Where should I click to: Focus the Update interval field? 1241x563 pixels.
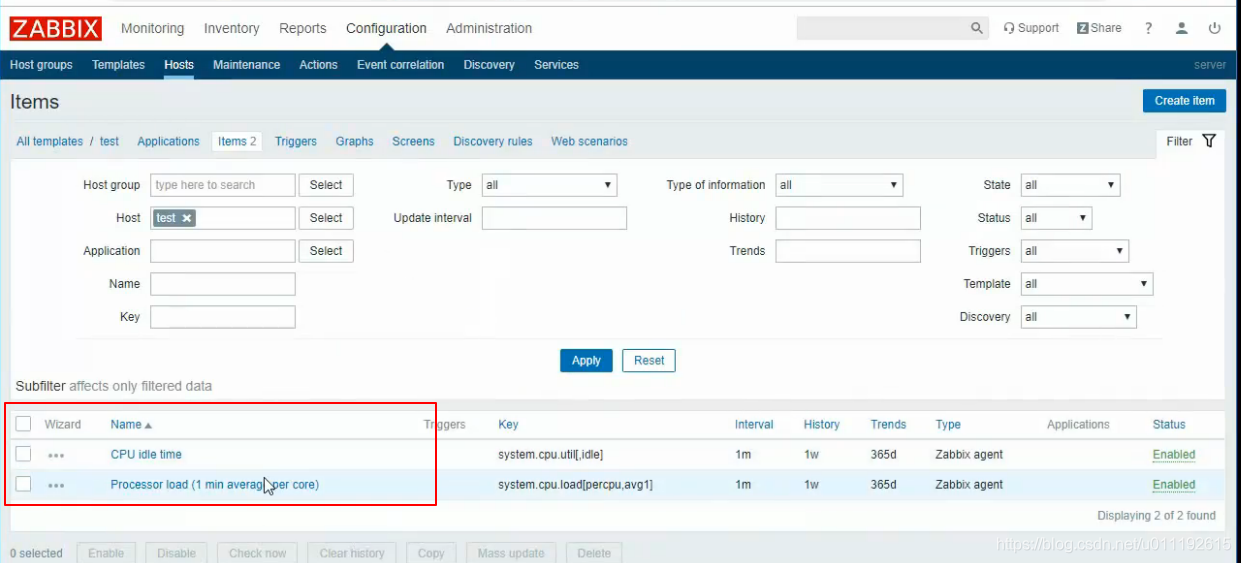pyautogui.click(x=554, y=218)
